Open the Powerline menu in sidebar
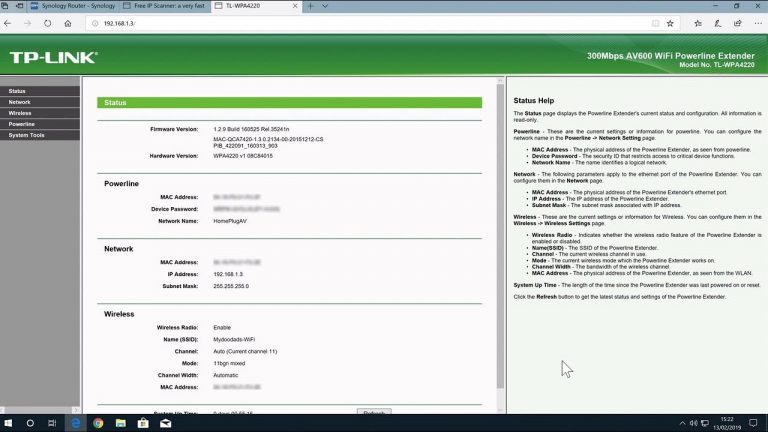Viewport: 768px width, 432px height. [40, 124]
